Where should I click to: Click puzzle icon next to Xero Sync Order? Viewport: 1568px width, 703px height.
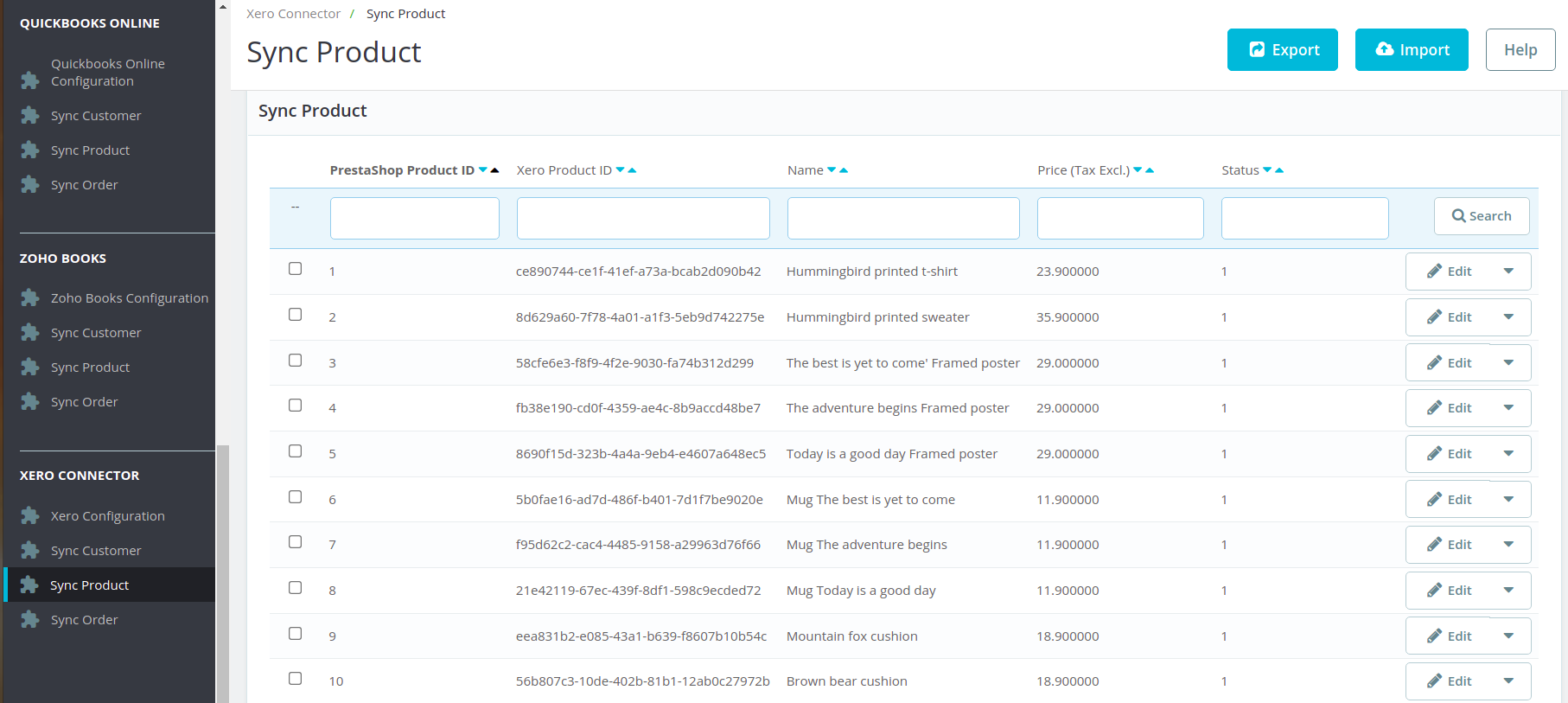click(30, 619)
